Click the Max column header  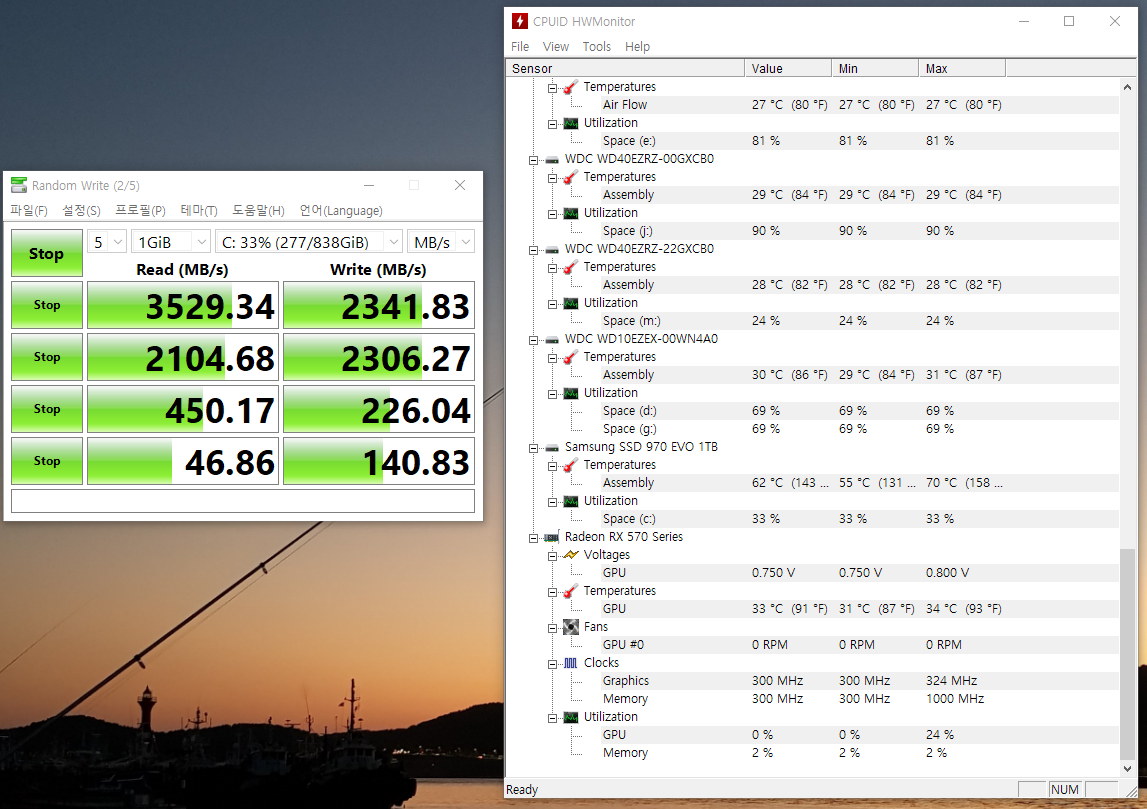coord(962,68)
